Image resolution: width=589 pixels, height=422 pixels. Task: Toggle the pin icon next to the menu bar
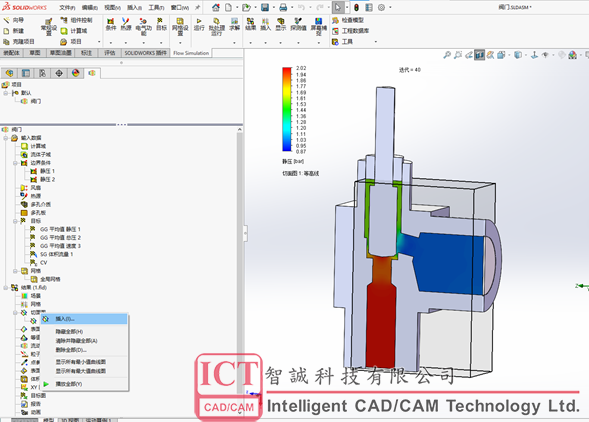point(198,7)
